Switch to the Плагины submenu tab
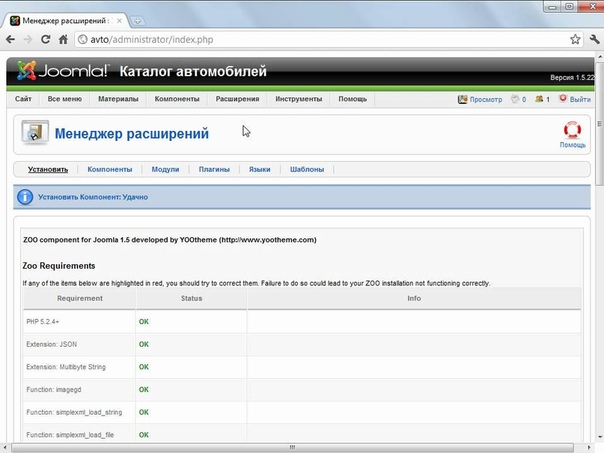The width and height of the screenshot is (604, 453). (x=214, y=170)
